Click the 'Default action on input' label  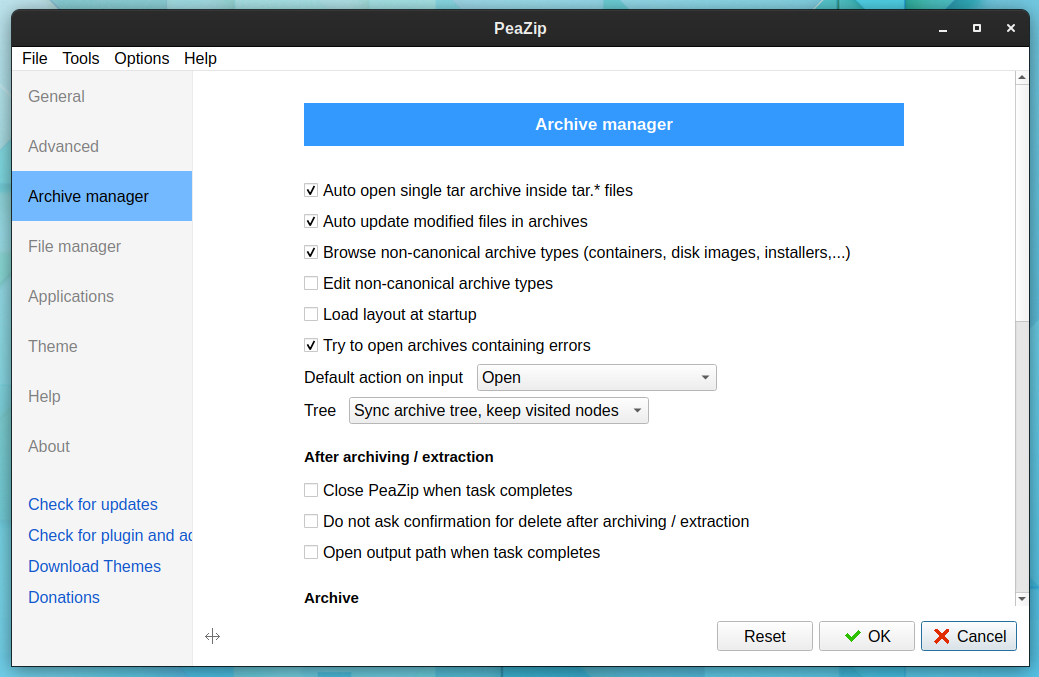point(384,378)
